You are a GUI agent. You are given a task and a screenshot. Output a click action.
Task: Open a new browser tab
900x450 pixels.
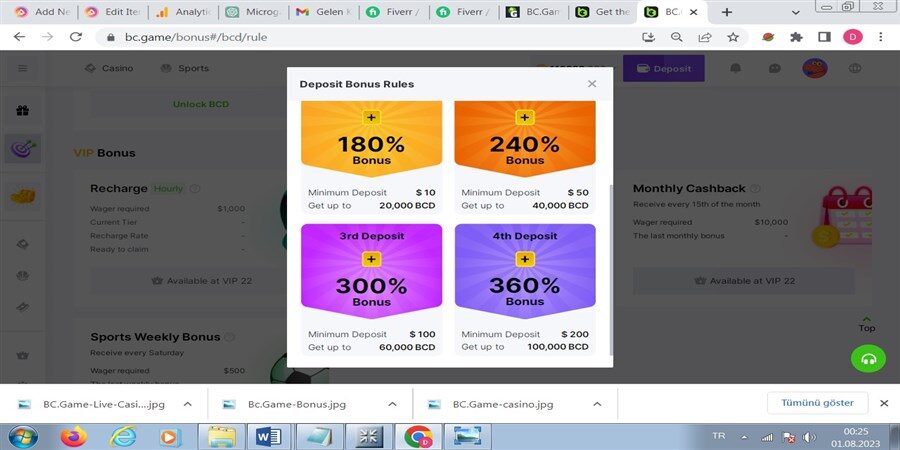(x=727, y=12)
